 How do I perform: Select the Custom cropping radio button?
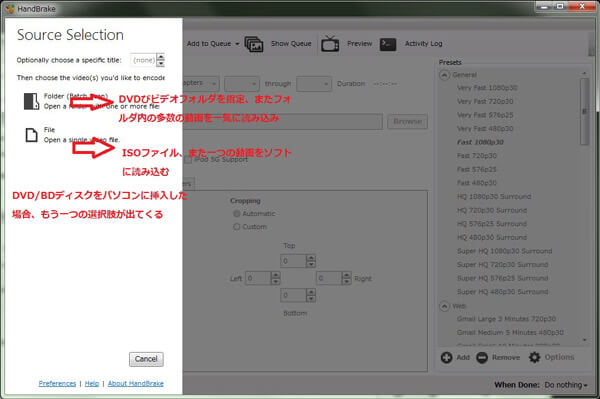[236, 227]
